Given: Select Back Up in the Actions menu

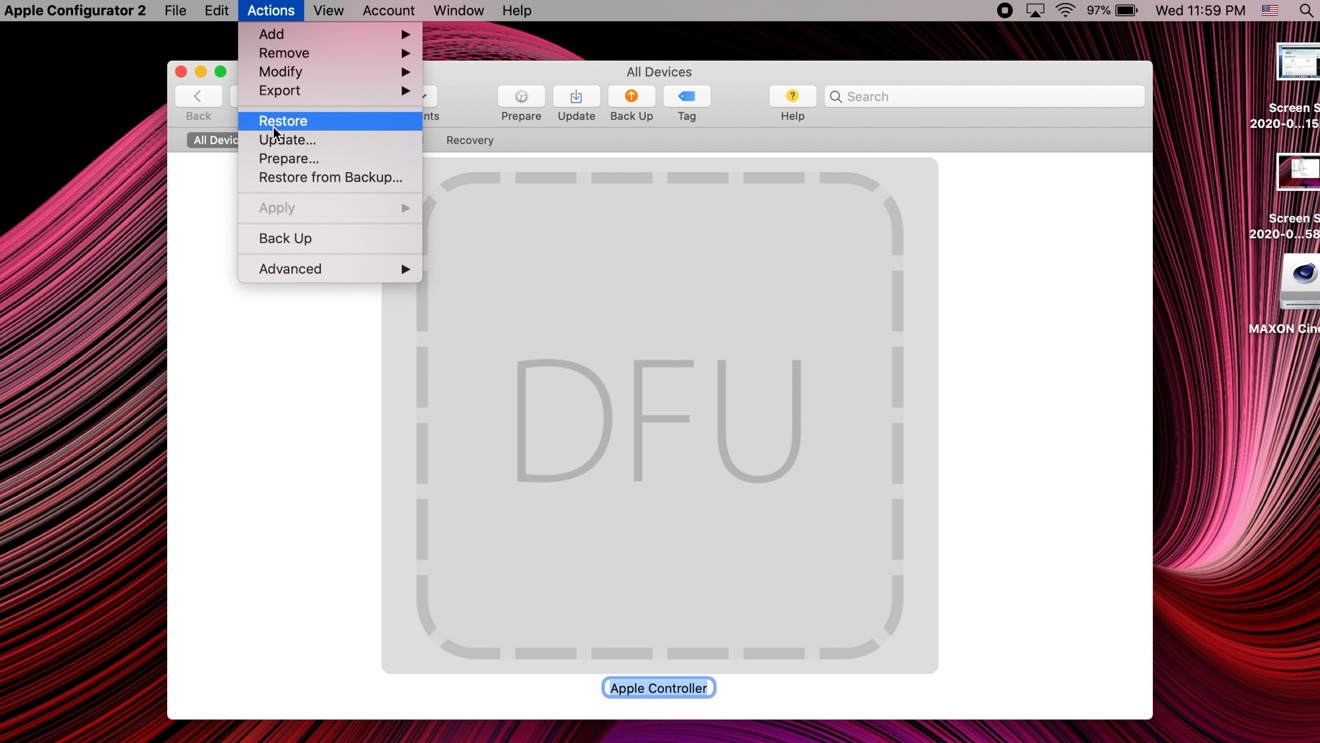Looking at the screenshot, I should (330, 238).
